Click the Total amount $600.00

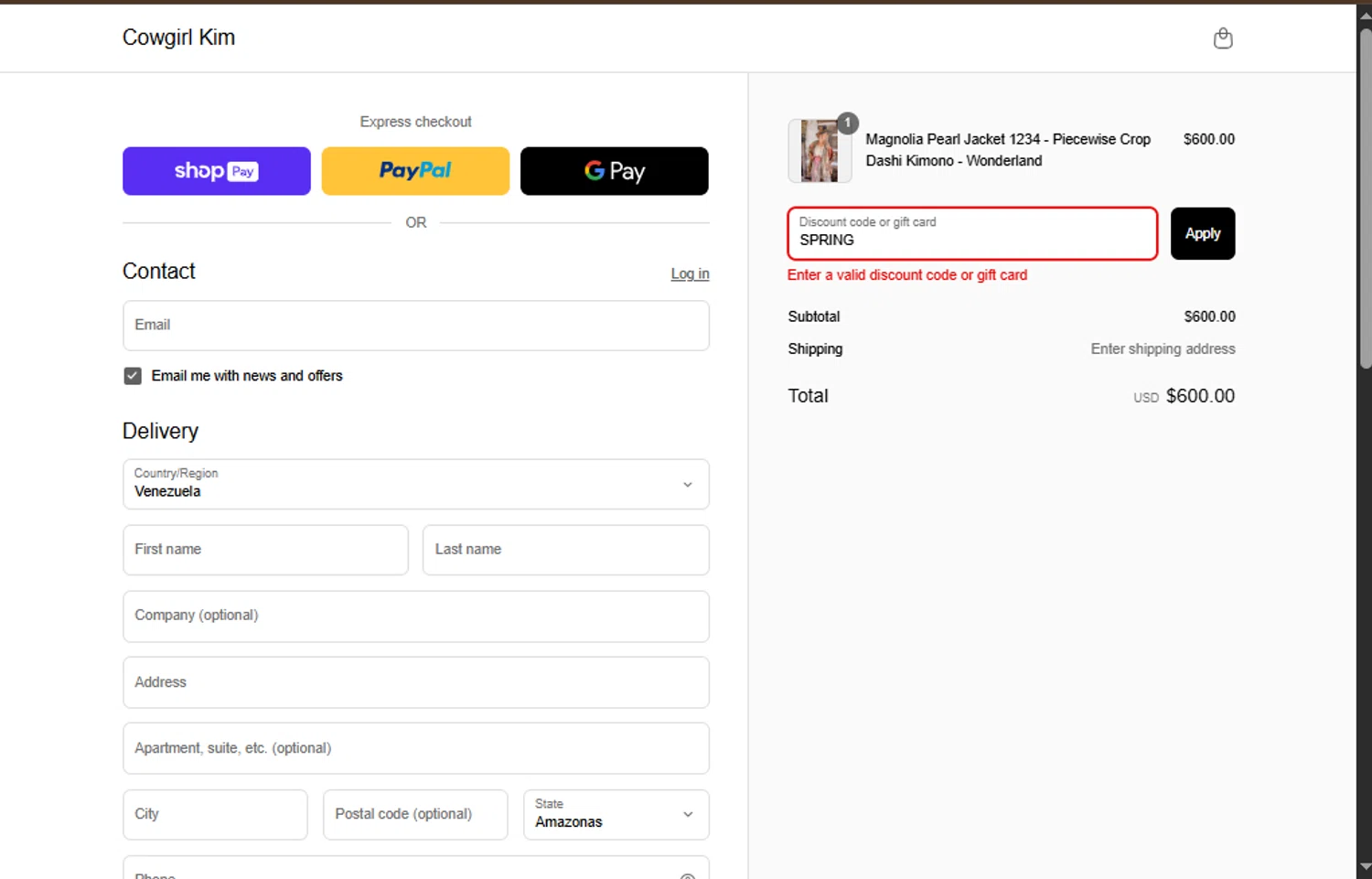pyautogui.click(x=1200, y=396)
